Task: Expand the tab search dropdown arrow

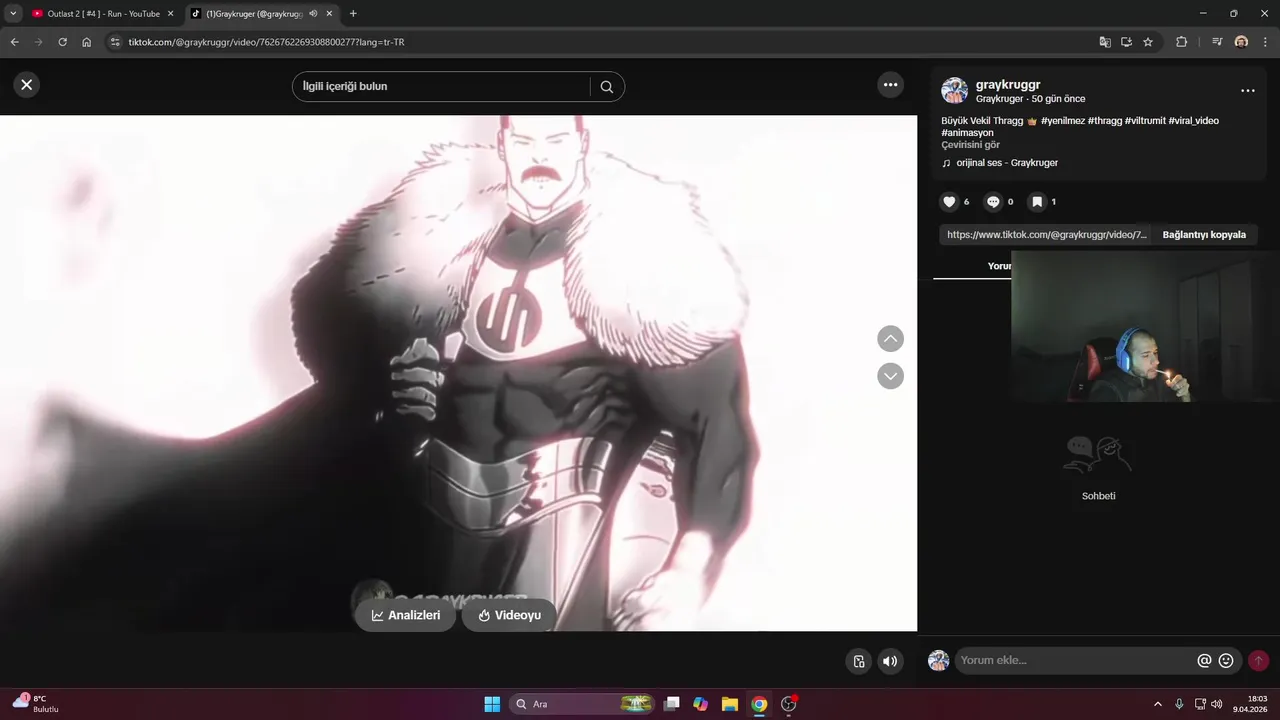Action: click(x=13, y=14)
